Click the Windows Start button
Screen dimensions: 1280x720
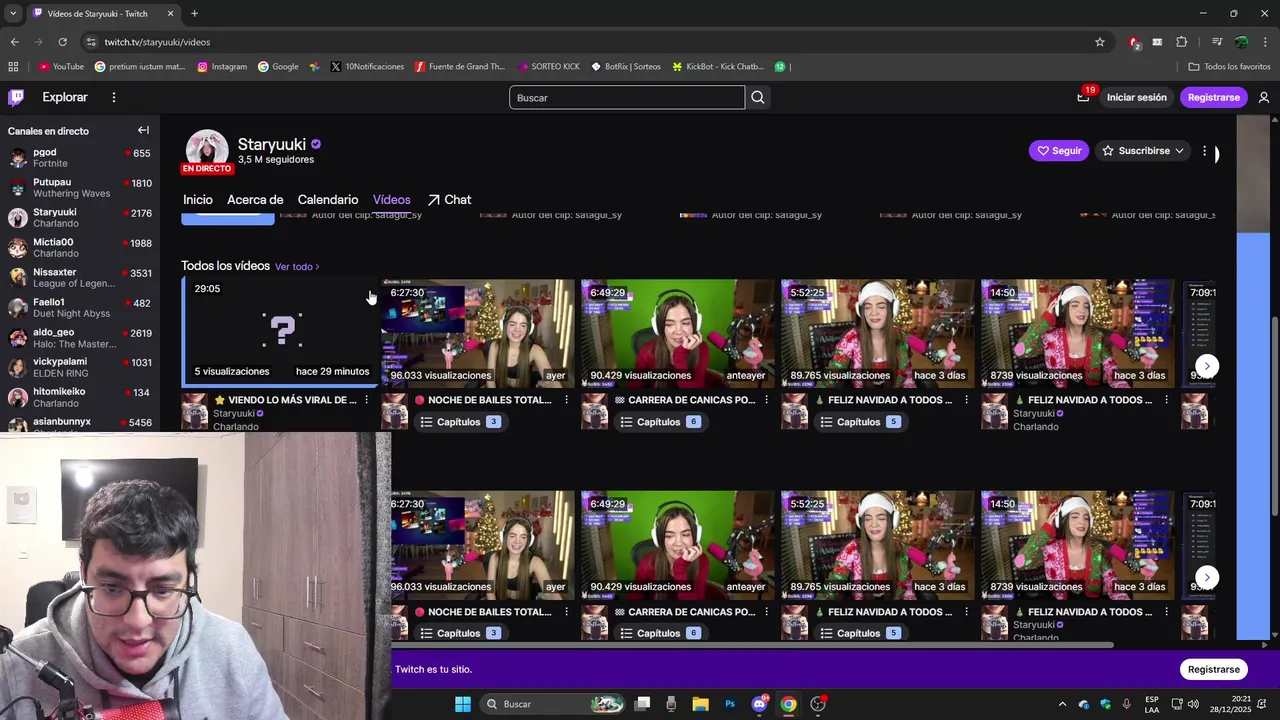point(462,704)
